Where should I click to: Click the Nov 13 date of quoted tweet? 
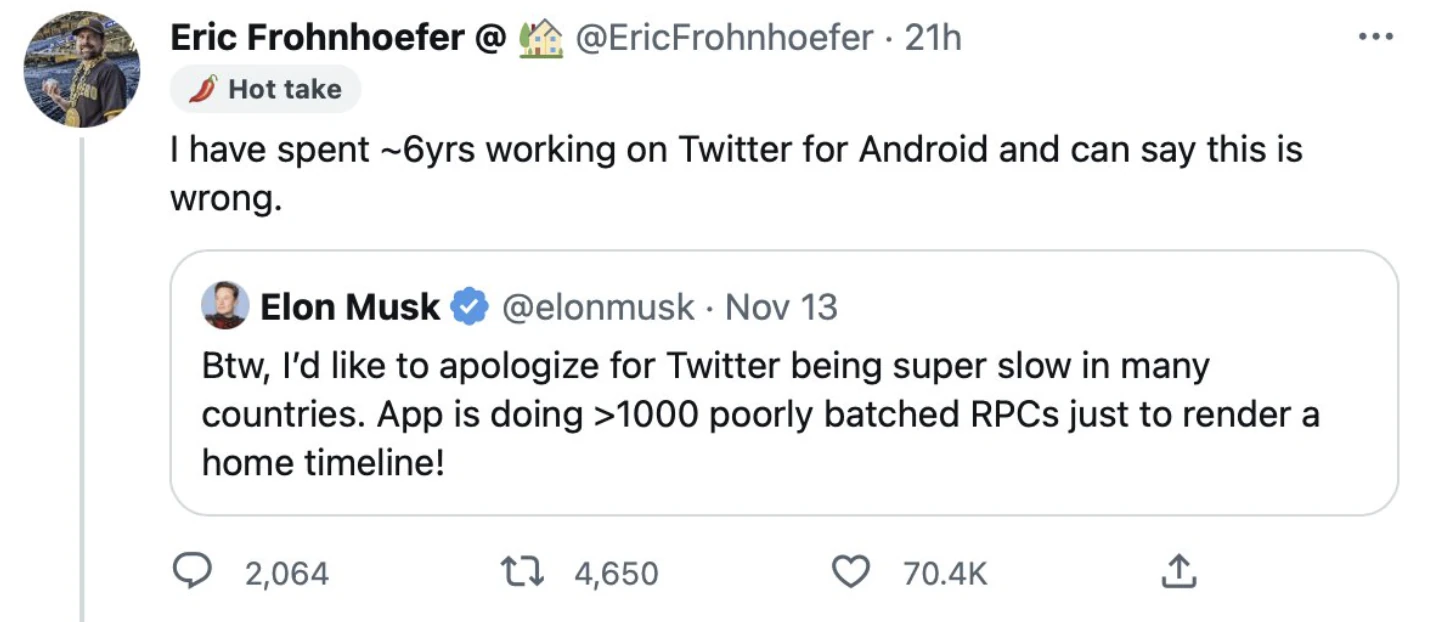coord(781,307)
